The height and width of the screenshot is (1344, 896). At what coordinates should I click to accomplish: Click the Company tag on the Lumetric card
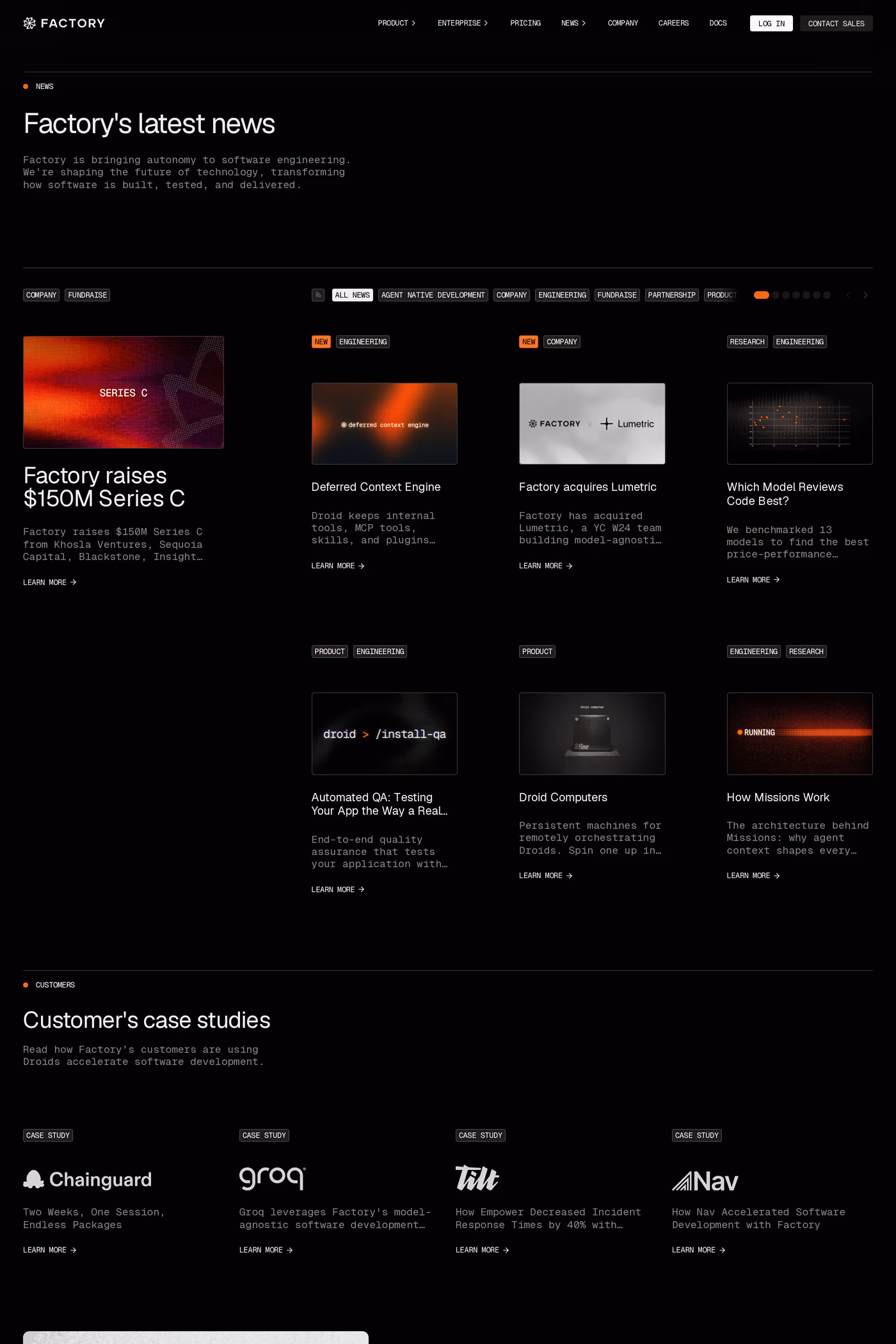[562, 342]
